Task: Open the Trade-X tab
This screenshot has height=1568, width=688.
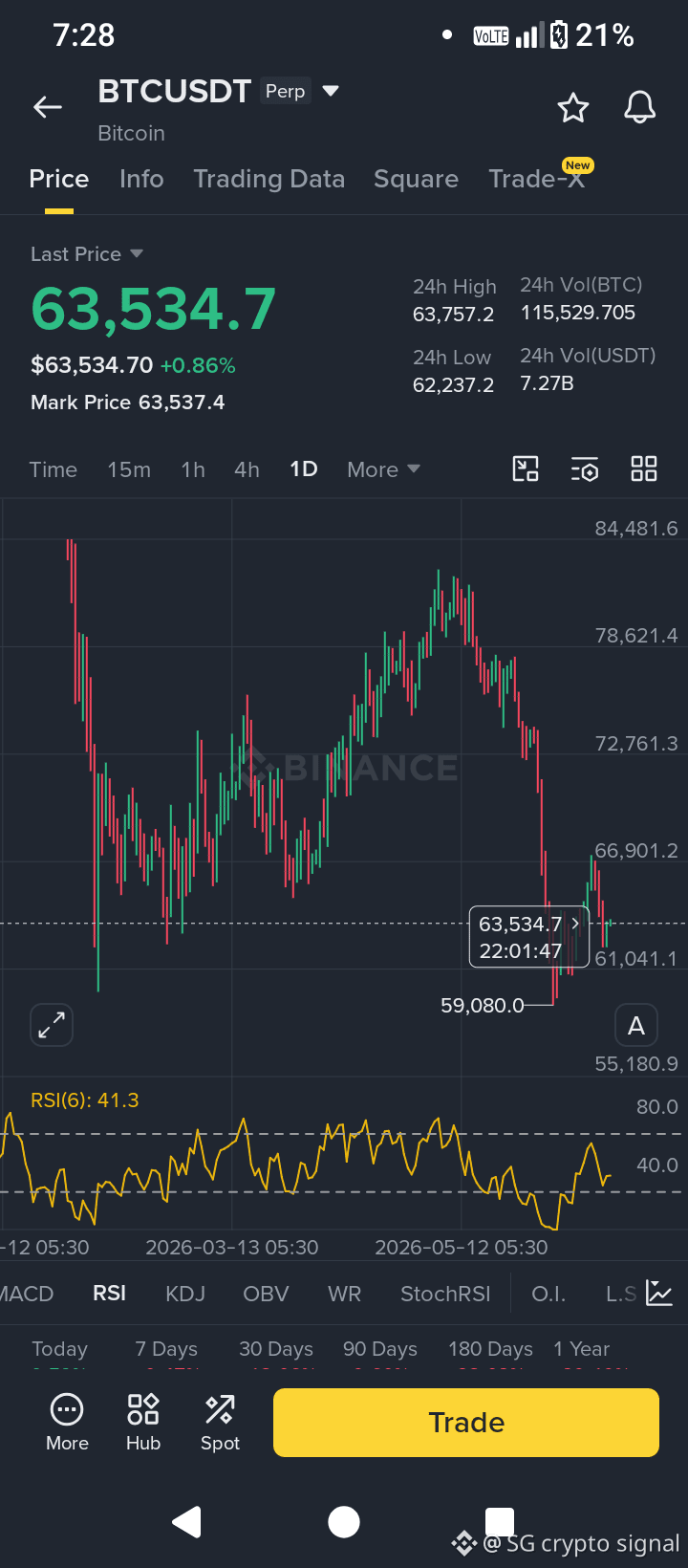Action: [537, 179]
